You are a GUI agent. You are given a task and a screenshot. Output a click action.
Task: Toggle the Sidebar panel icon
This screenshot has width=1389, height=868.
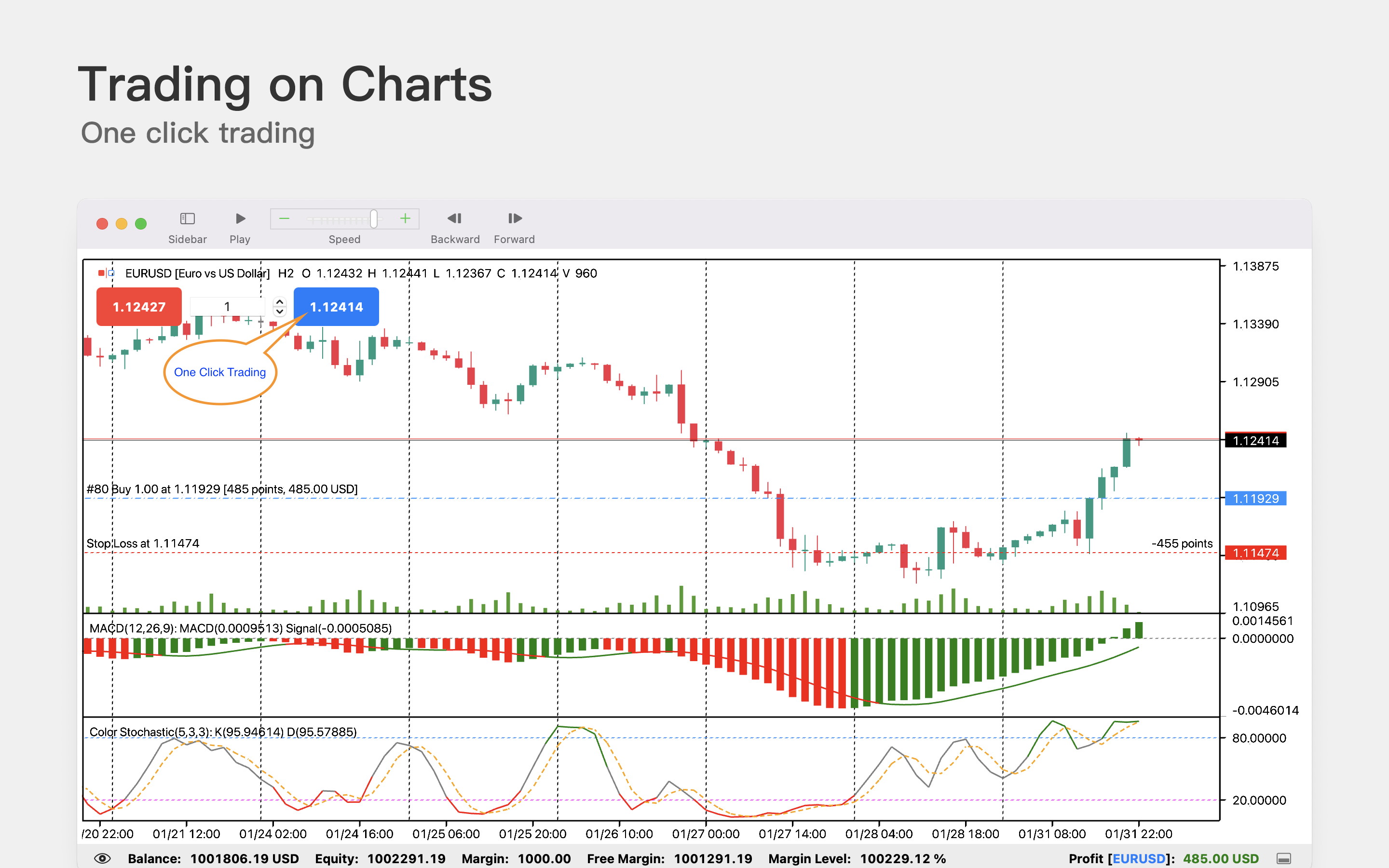coord(187,219)
